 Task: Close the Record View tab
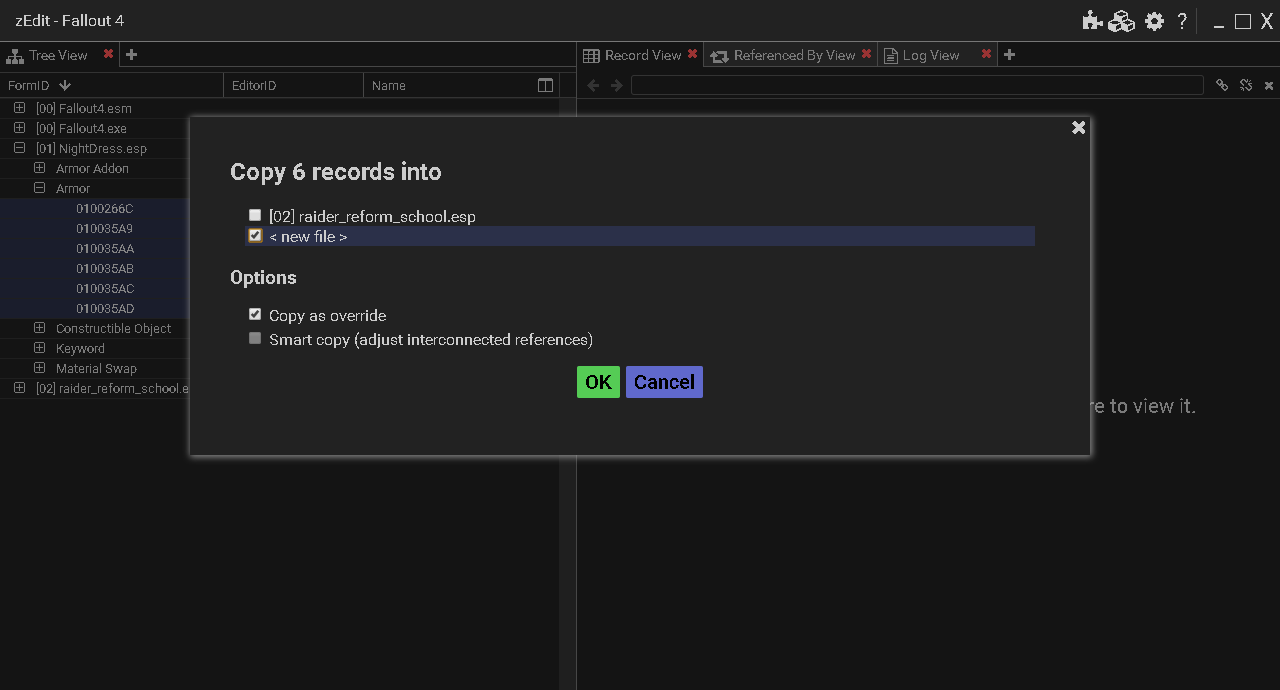[x=692, y=54]
